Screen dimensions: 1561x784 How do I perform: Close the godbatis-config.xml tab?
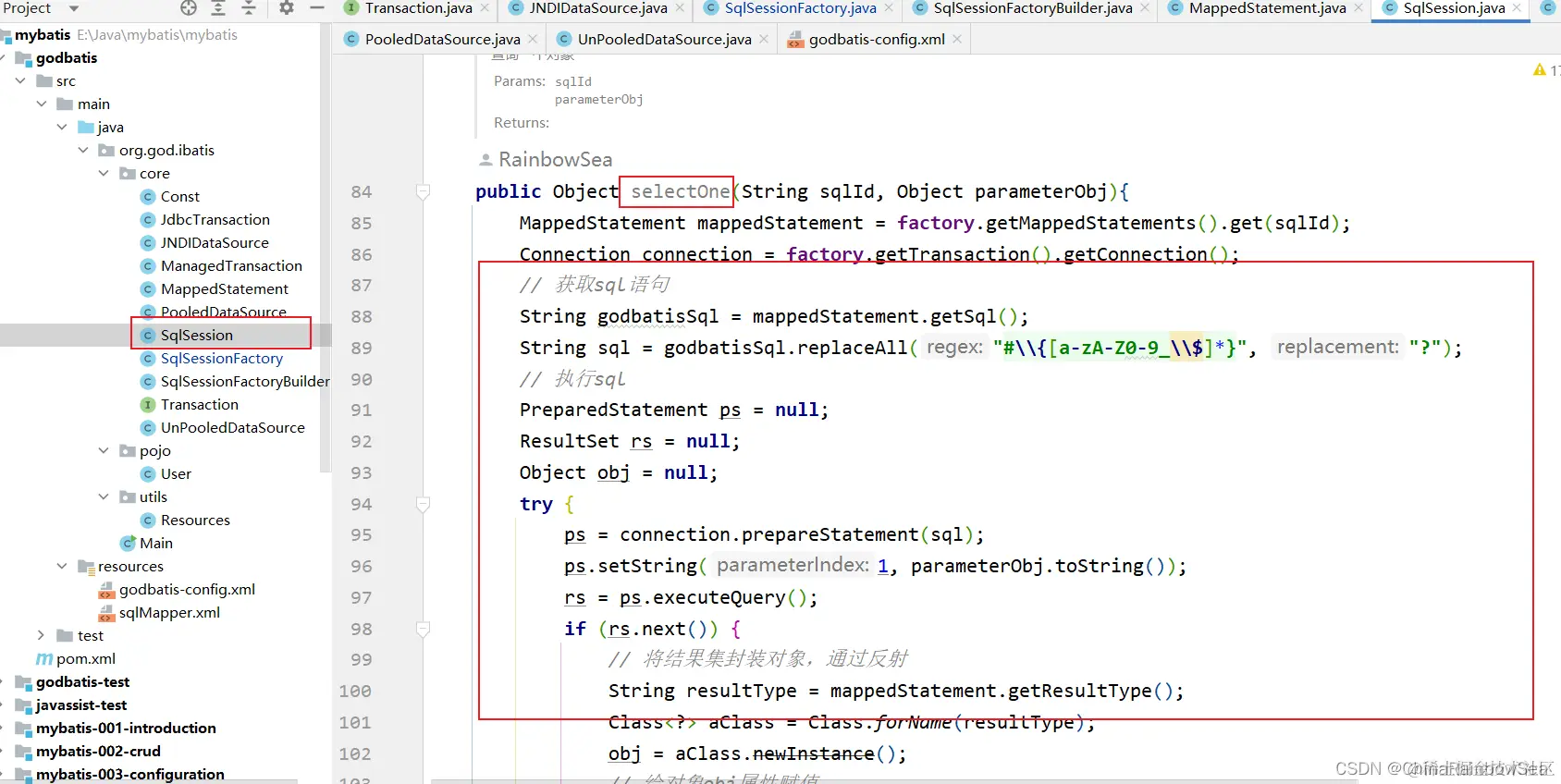(957, 39)
